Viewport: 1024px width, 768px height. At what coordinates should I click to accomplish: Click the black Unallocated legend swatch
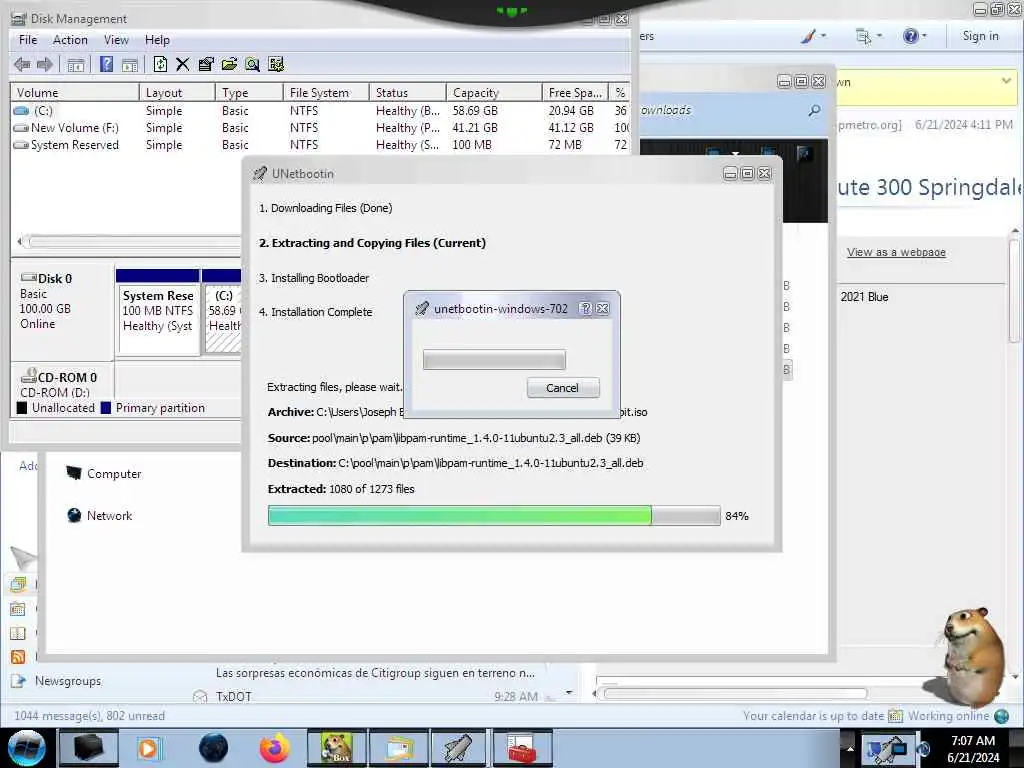point(22,408)
